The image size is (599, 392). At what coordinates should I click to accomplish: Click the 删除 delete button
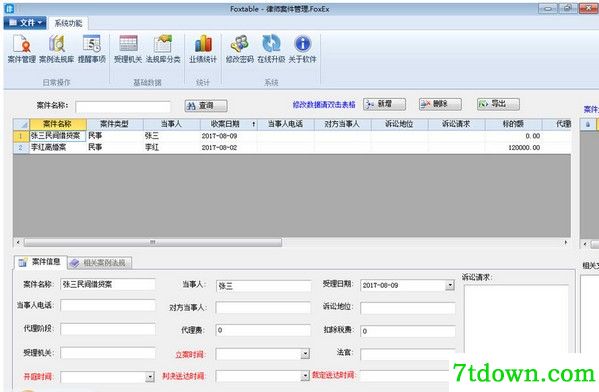pyautogui.click(x=440, y=104)
